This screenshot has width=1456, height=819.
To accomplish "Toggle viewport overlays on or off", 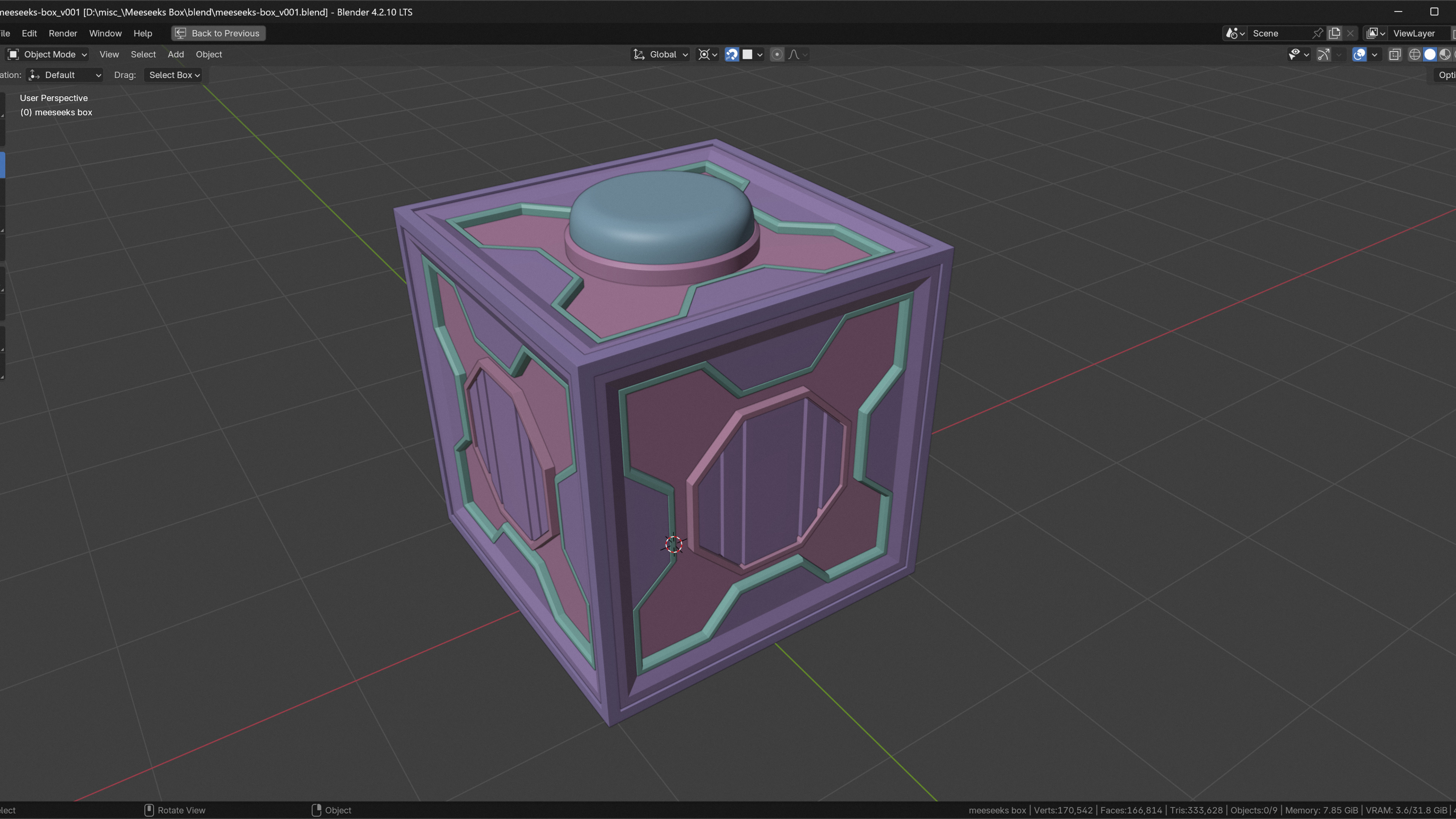I will click(x=1359, y=54).
